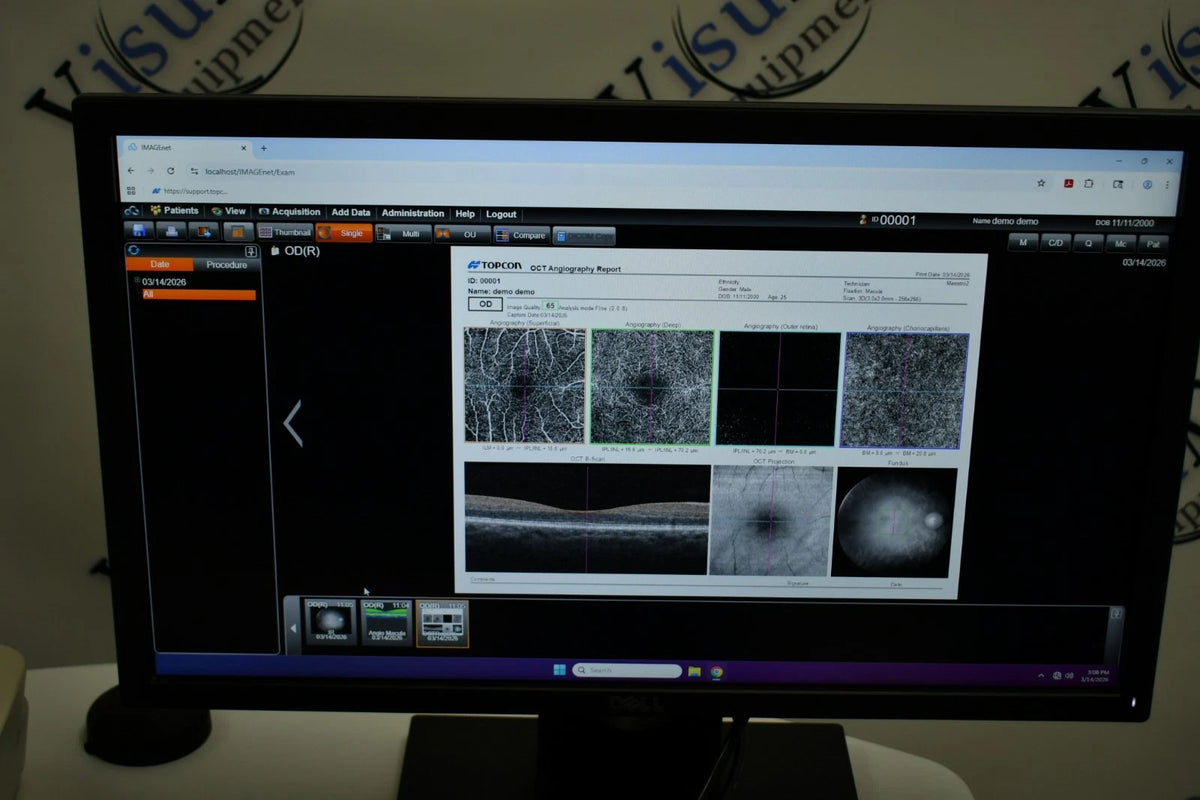Click the Pat filter button
The image size is (1200, 800).
(x=1153, y=244)
